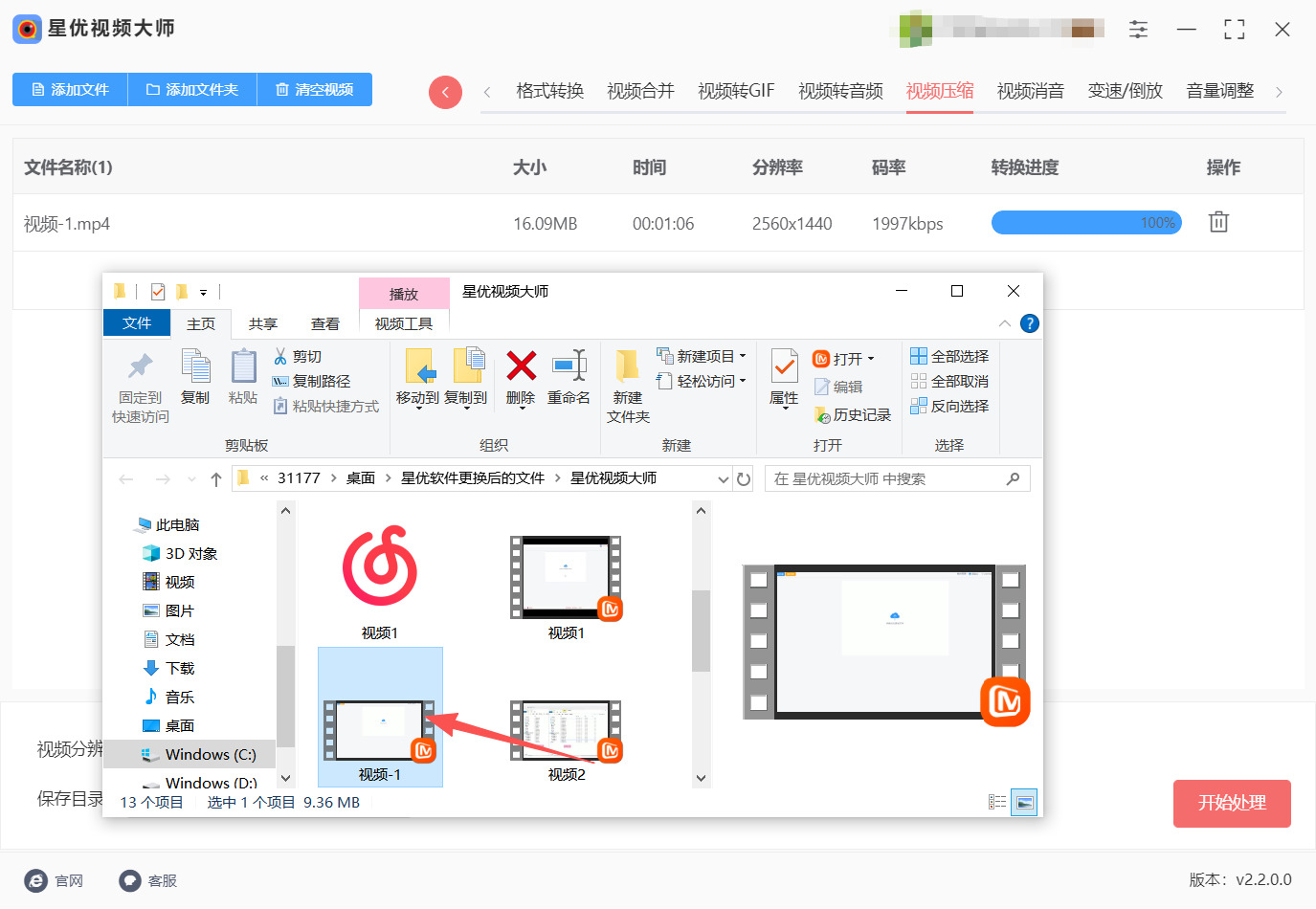Screen dimensions: 1316x909
Task: Open the settings sliders icon in title bar
Action: (x=1138, y=30)
